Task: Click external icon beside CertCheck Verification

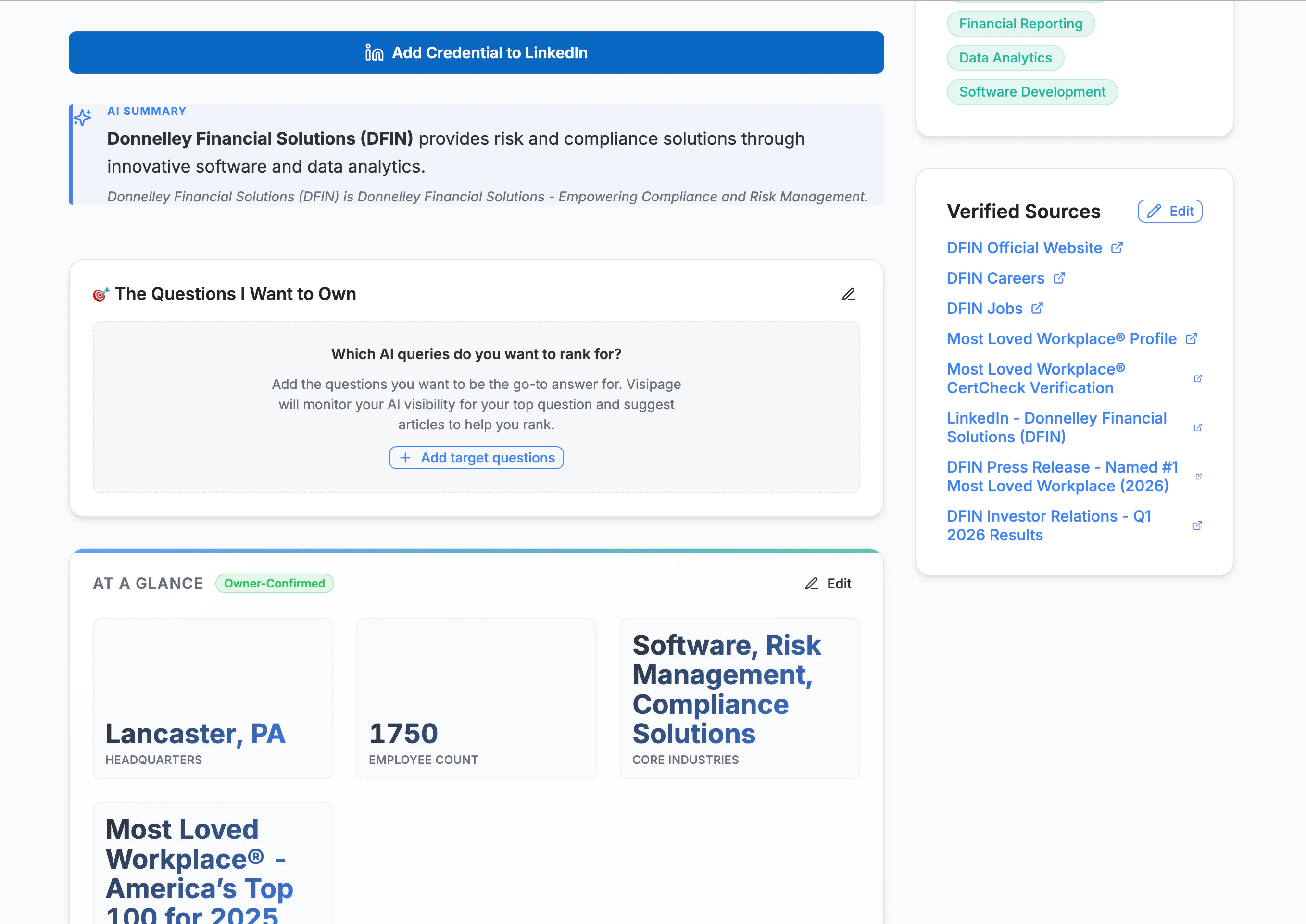Action: click(1198, 378)
